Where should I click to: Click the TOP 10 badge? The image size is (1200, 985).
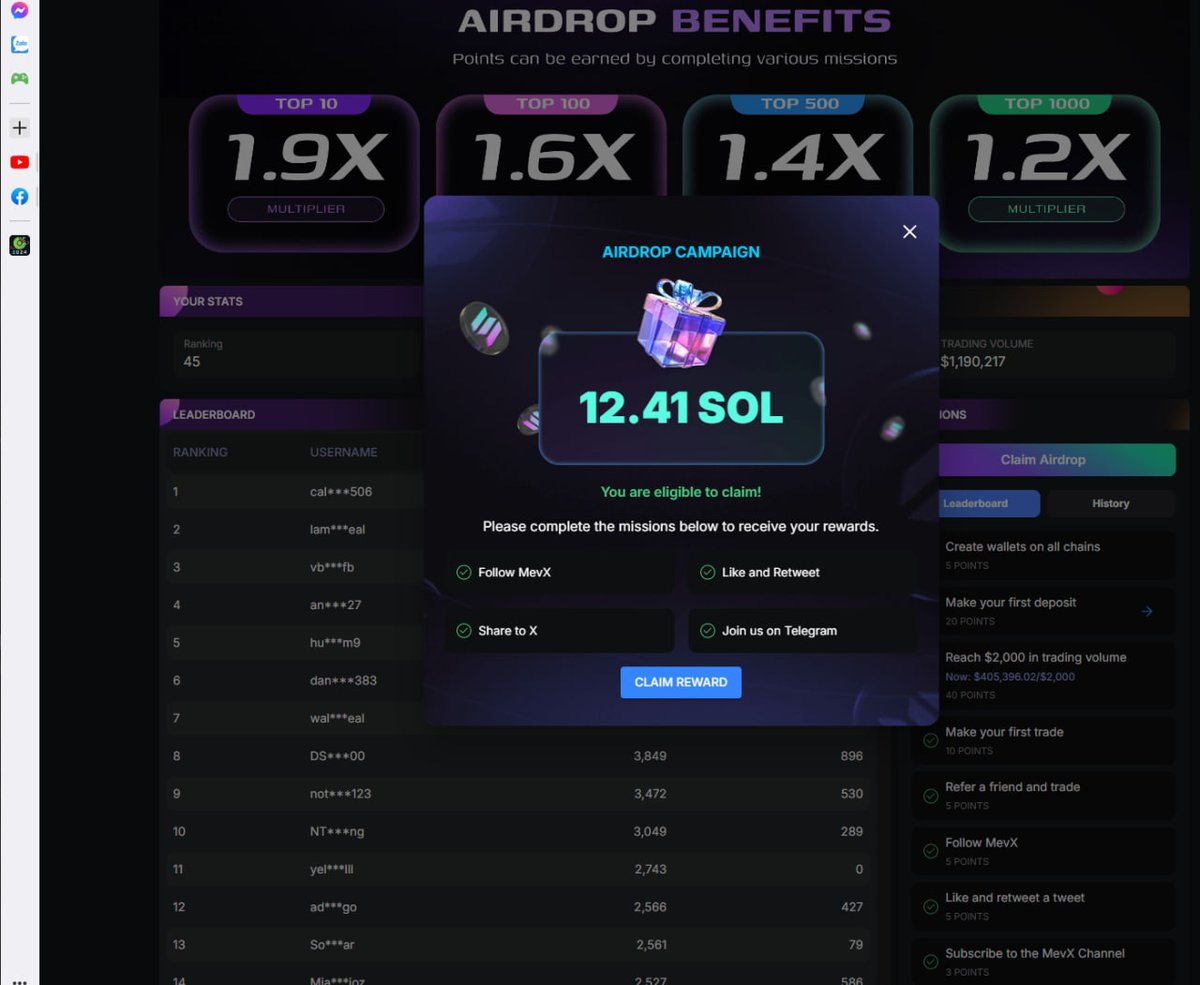tap(307, 104)
